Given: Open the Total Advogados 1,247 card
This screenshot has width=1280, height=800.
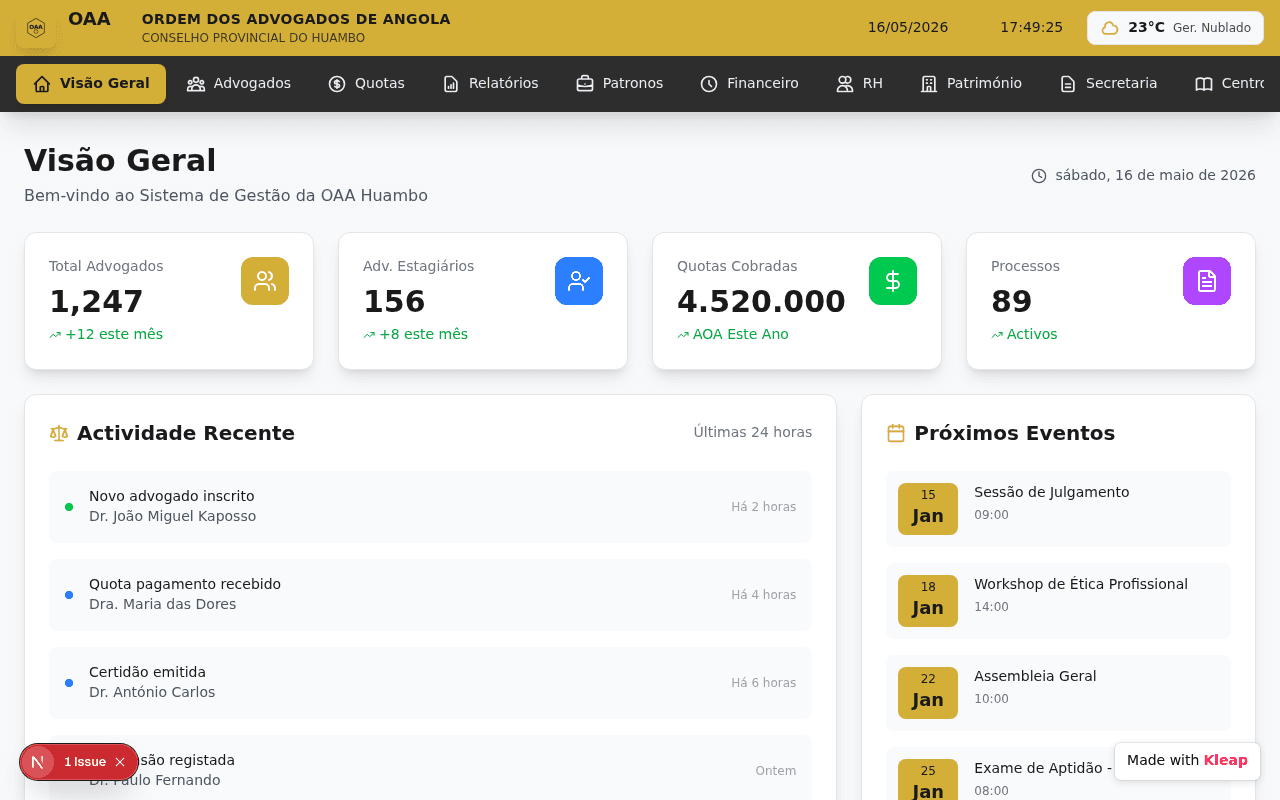Looking at the screenshot, I should [x=169, y=301].
